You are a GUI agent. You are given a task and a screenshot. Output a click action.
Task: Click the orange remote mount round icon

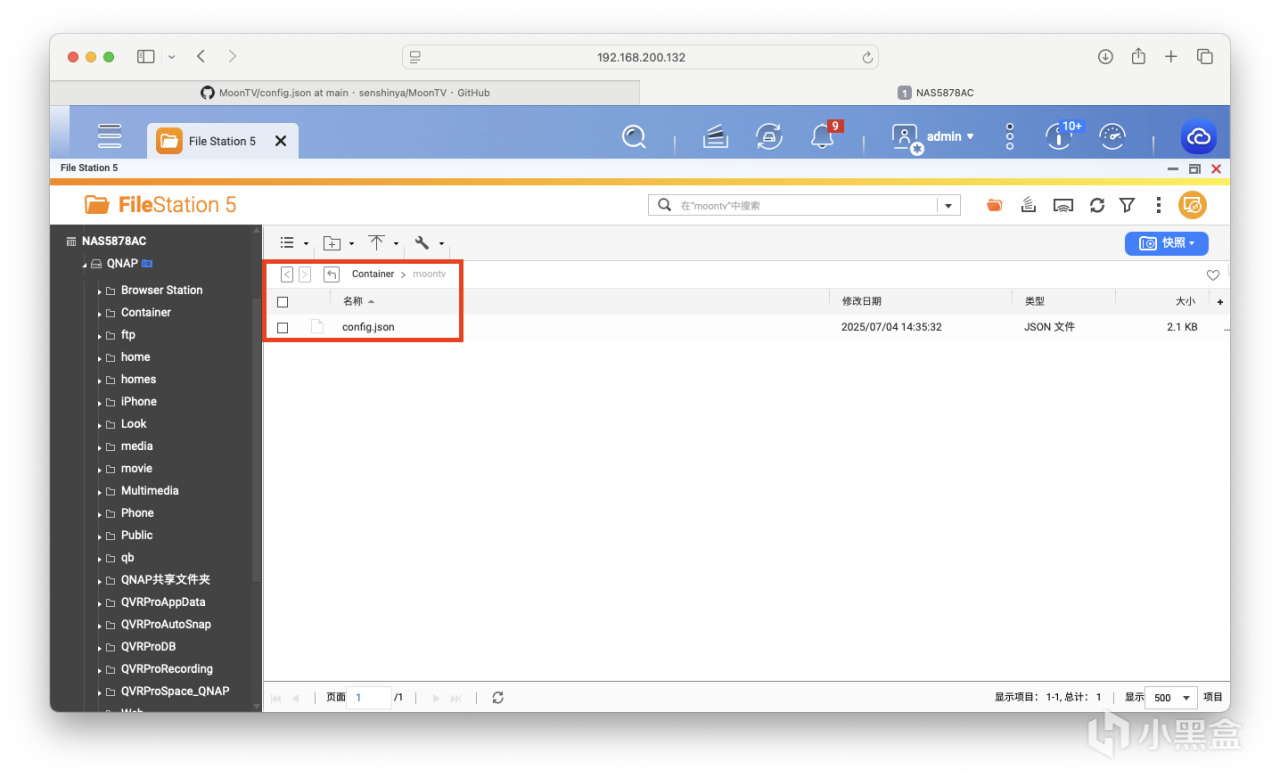coord(1192,205)
